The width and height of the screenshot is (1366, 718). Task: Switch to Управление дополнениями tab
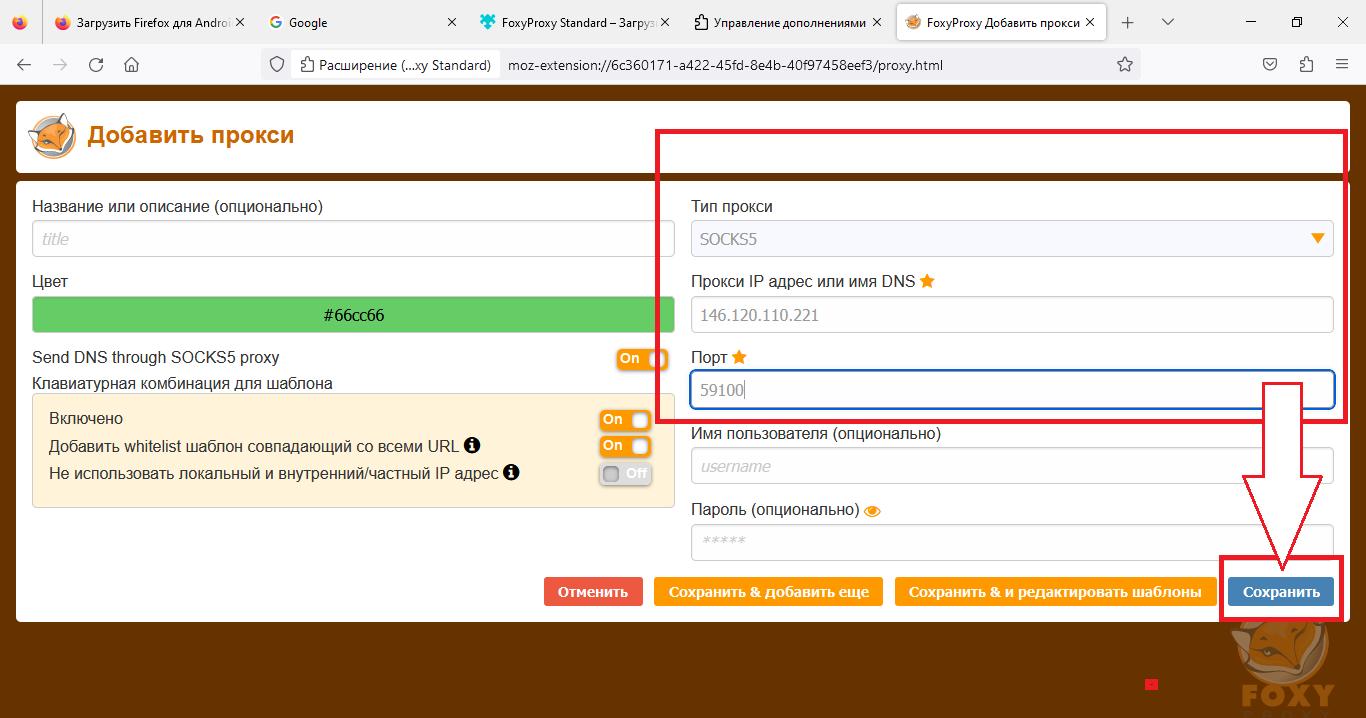click(x=787, y=22)
